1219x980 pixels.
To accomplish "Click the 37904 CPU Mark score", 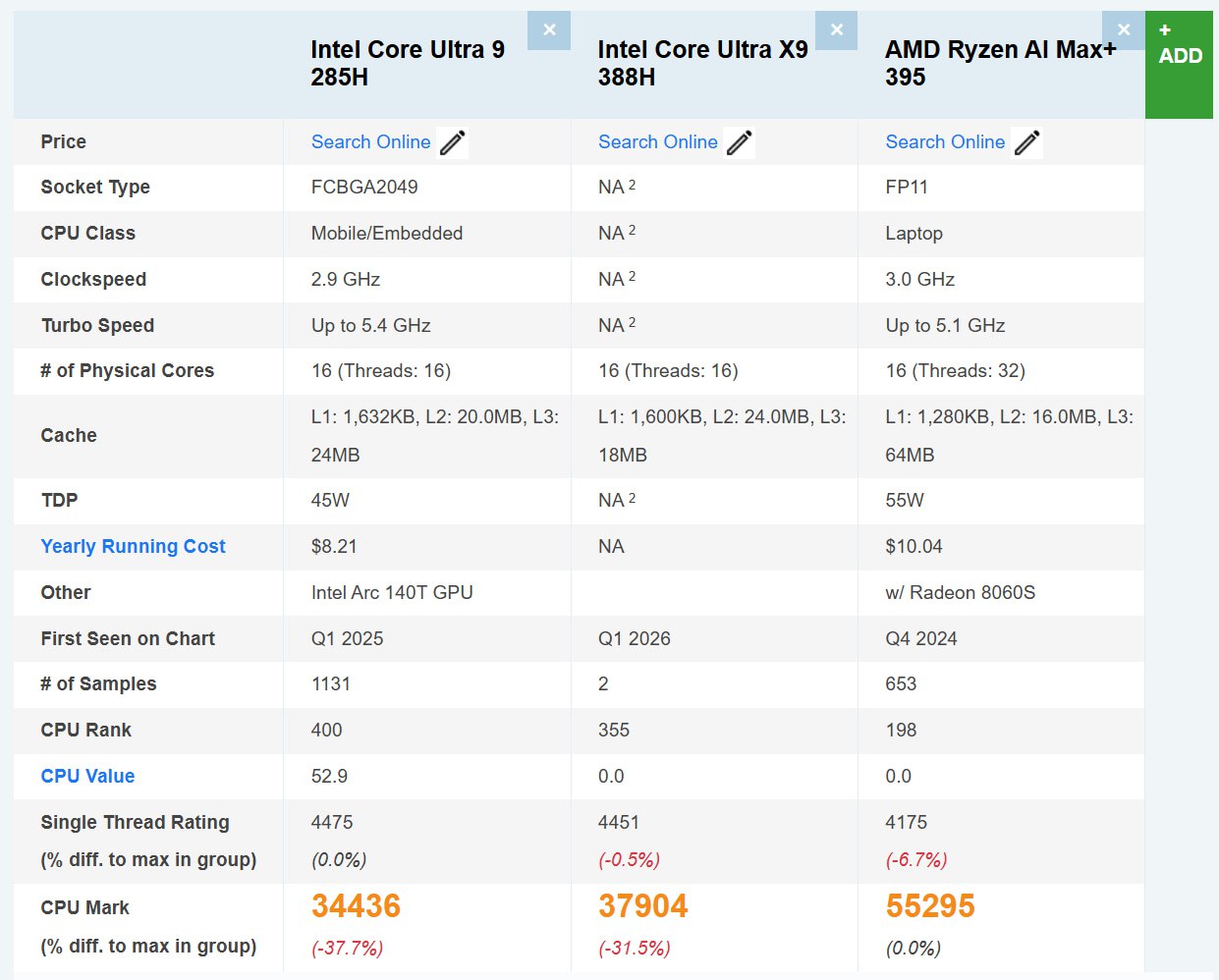I will click(x=642, y=906).
